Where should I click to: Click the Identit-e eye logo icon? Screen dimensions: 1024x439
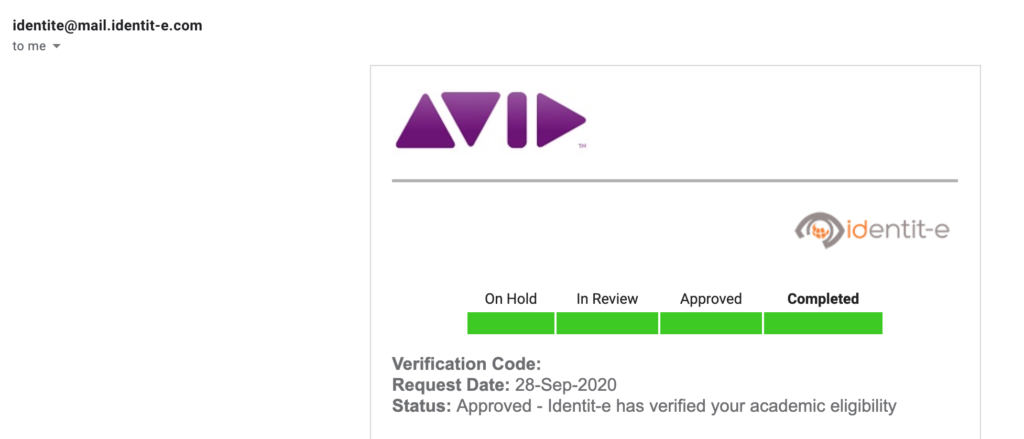(x=819, y=230)
